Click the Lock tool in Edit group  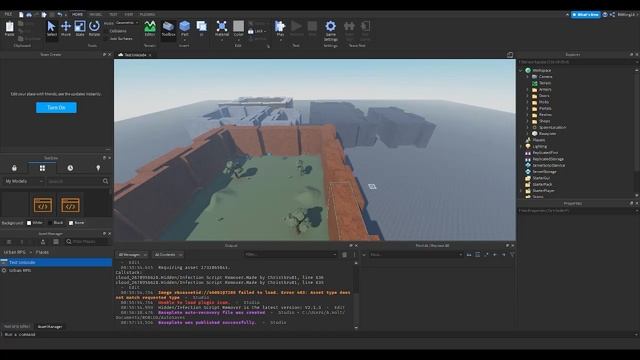pyautogui.click(x=256, y=31)
